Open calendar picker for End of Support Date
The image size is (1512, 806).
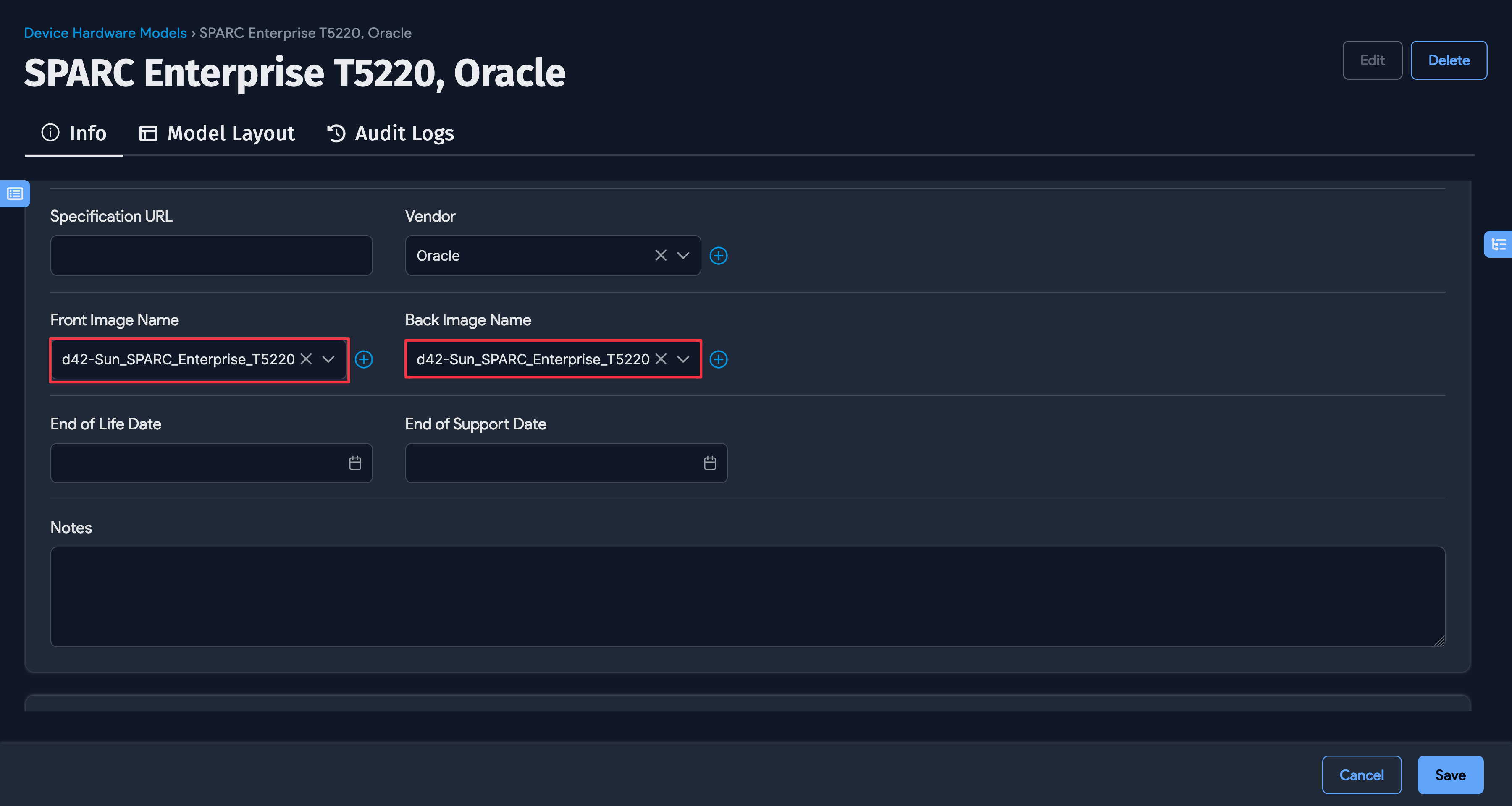click(x=710, y=463)
